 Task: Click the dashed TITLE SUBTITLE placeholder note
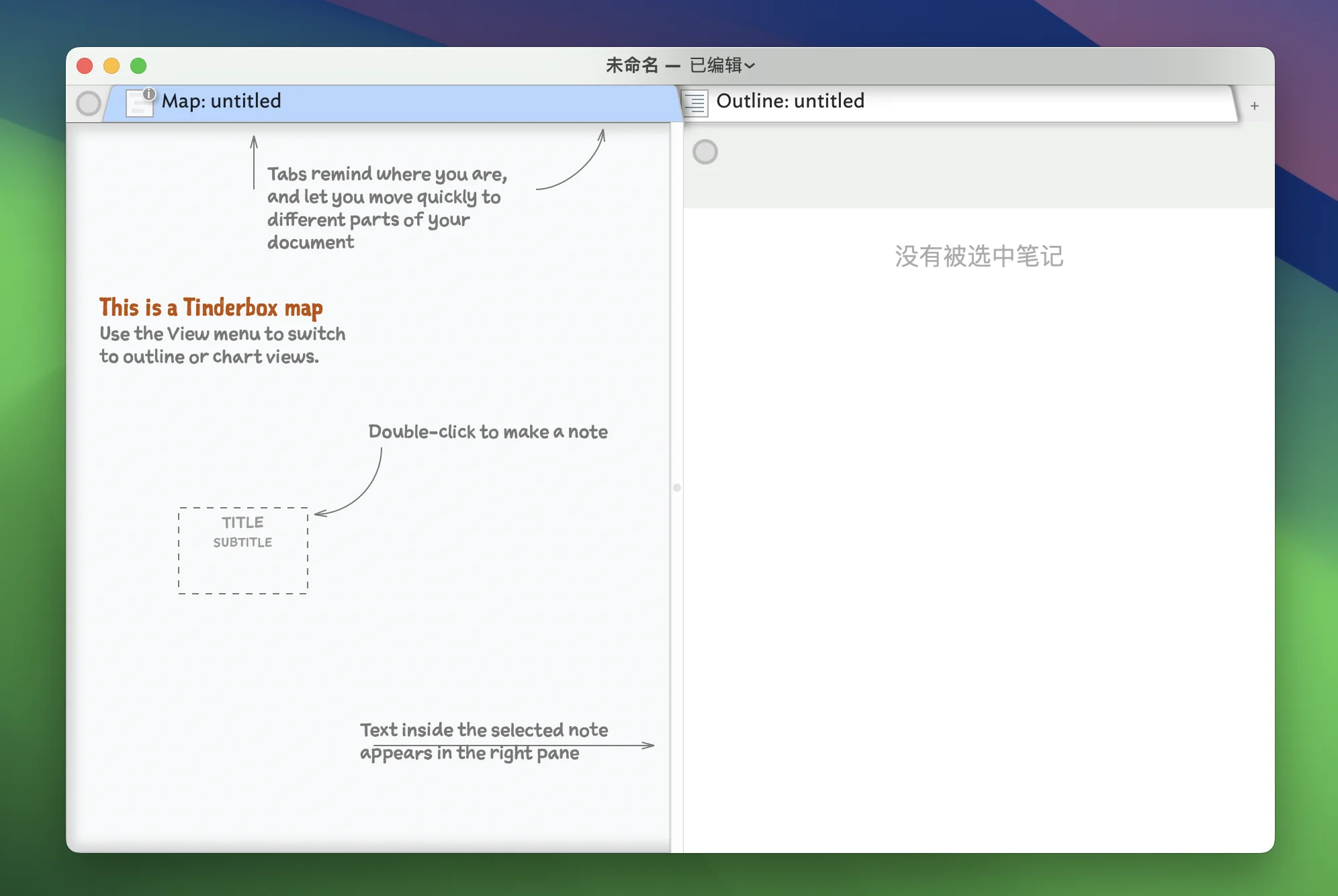coord(243,551)
